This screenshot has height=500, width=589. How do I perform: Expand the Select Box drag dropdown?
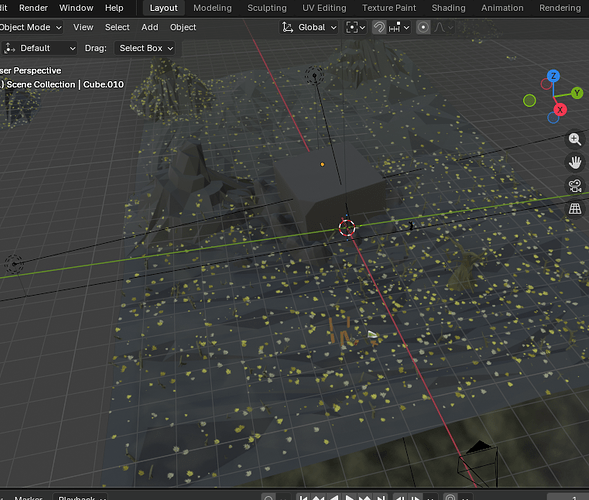(145, 48)
